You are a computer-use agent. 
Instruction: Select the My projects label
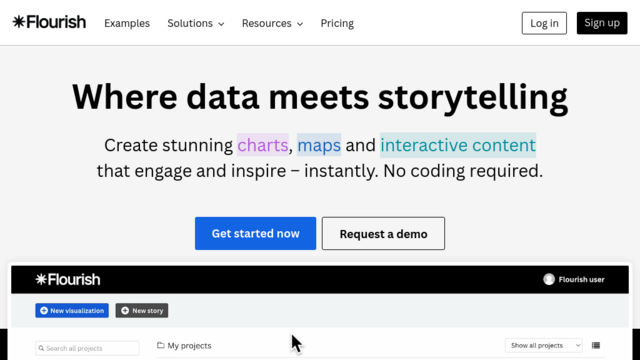[x=189, y=346]
